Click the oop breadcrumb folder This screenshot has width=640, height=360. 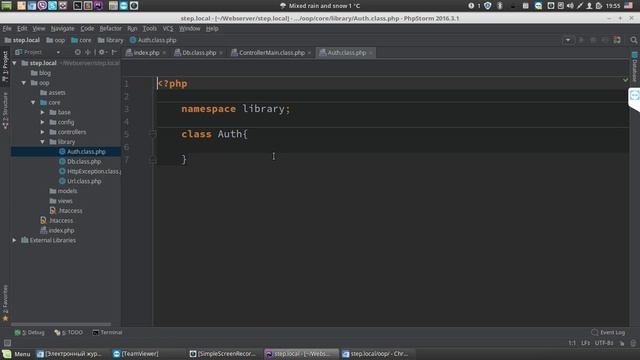[x=56, y=40]
